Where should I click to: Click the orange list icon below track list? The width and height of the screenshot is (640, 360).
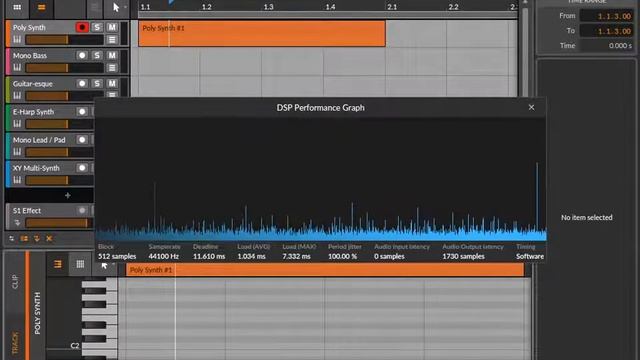click(x=24, y=238)
